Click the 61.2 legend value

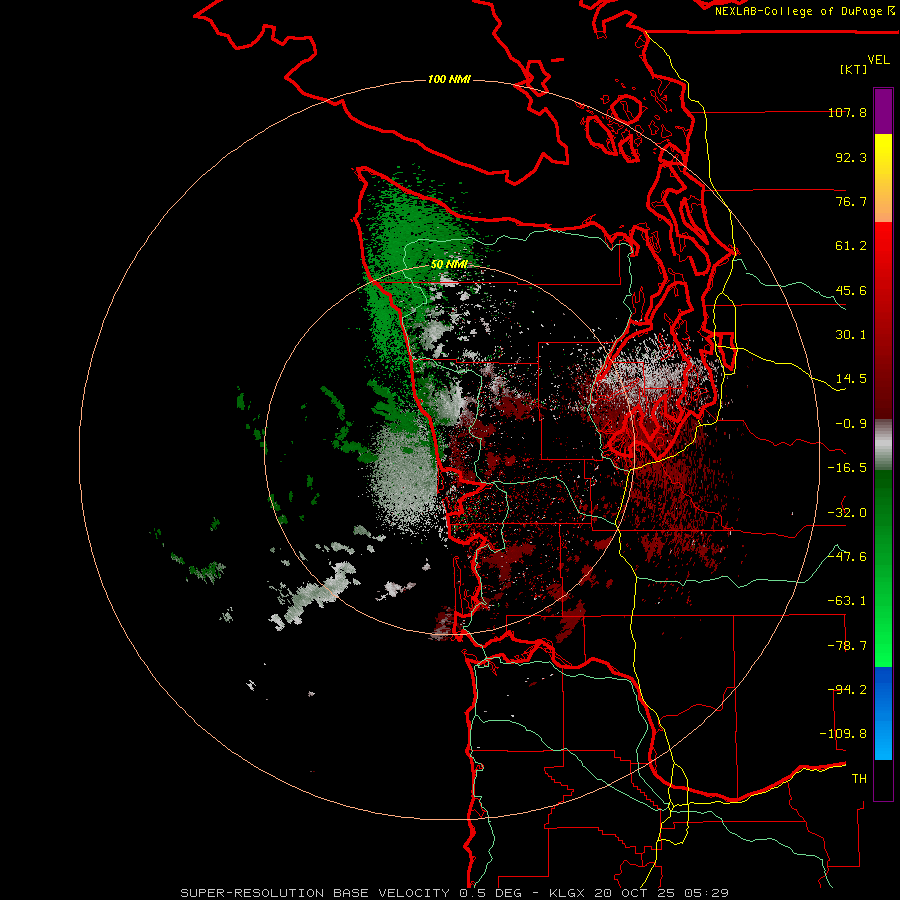[851, 246]
